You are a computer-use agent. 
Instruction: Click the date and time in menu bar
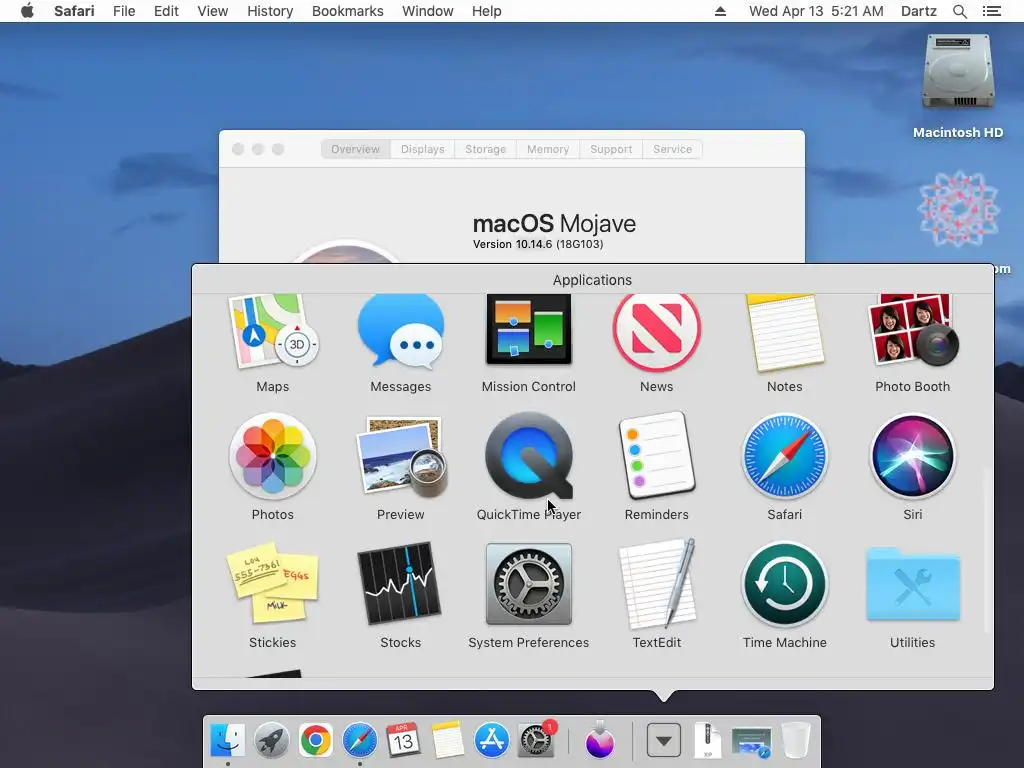[816, 11]
